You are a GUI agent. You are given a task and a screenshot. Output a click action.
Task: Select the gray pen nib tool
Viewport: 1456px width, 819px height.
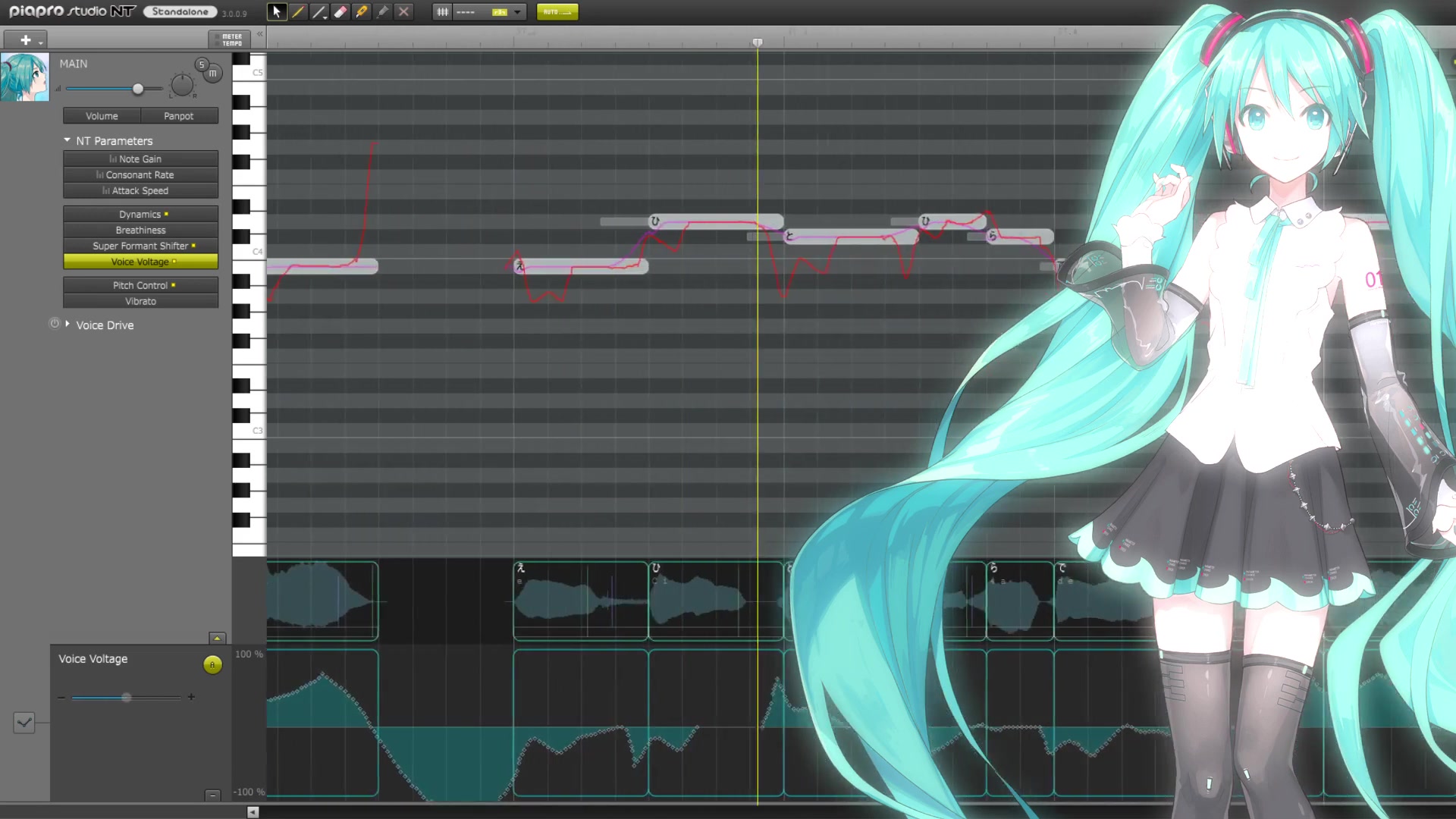tap(383, 11)
